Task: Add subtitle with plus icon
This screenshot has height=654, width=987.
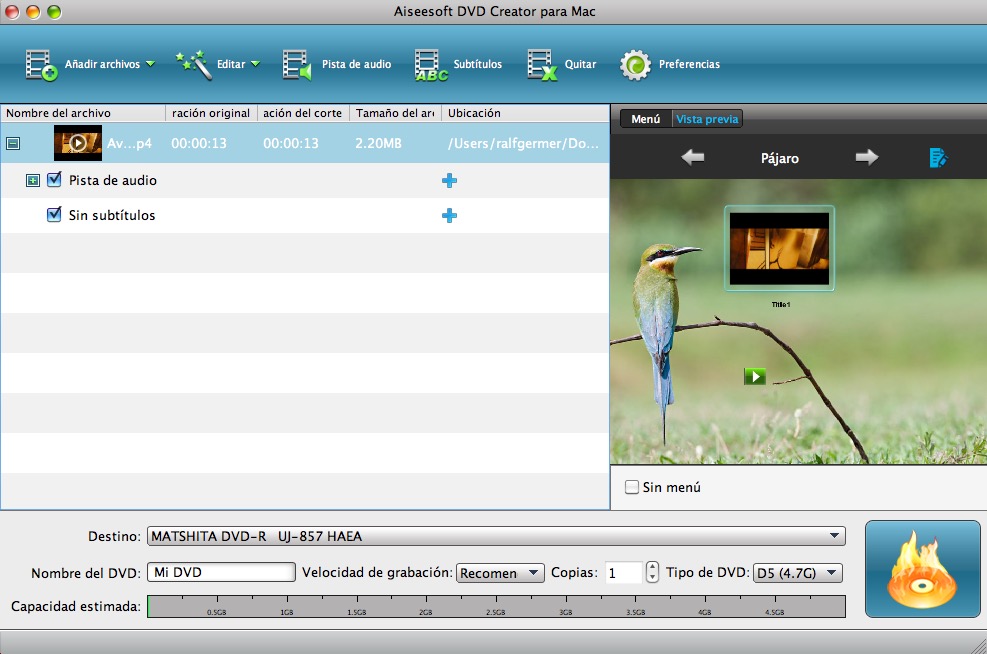Action: tap(449, 216)
